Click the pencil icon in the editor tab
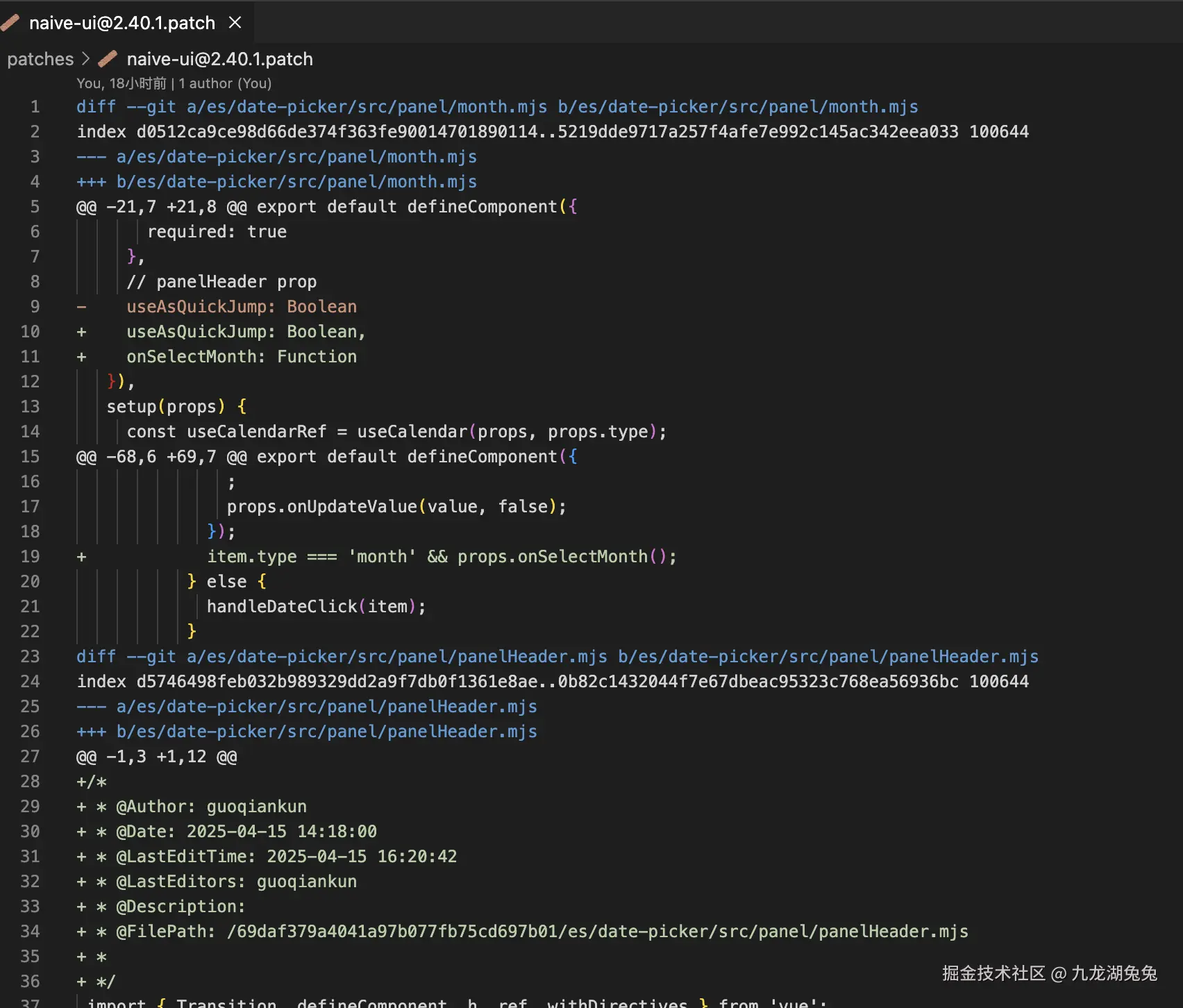 click(x=10, y=23)
